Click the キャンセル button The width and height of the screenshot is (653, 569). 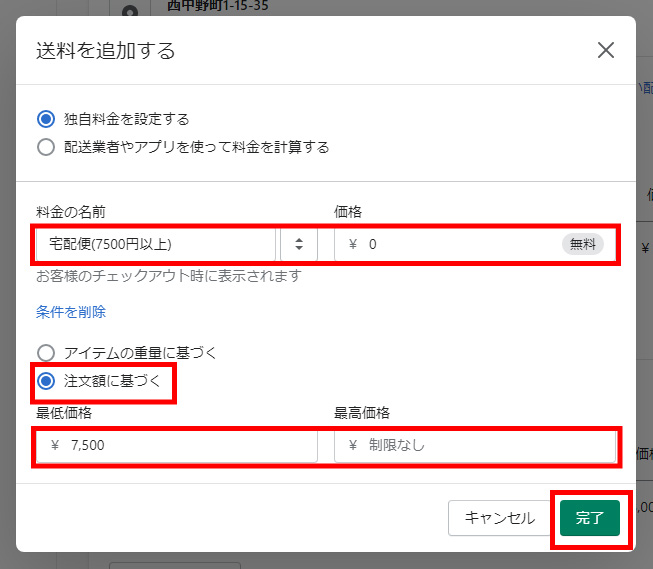(x=499, y=518)
